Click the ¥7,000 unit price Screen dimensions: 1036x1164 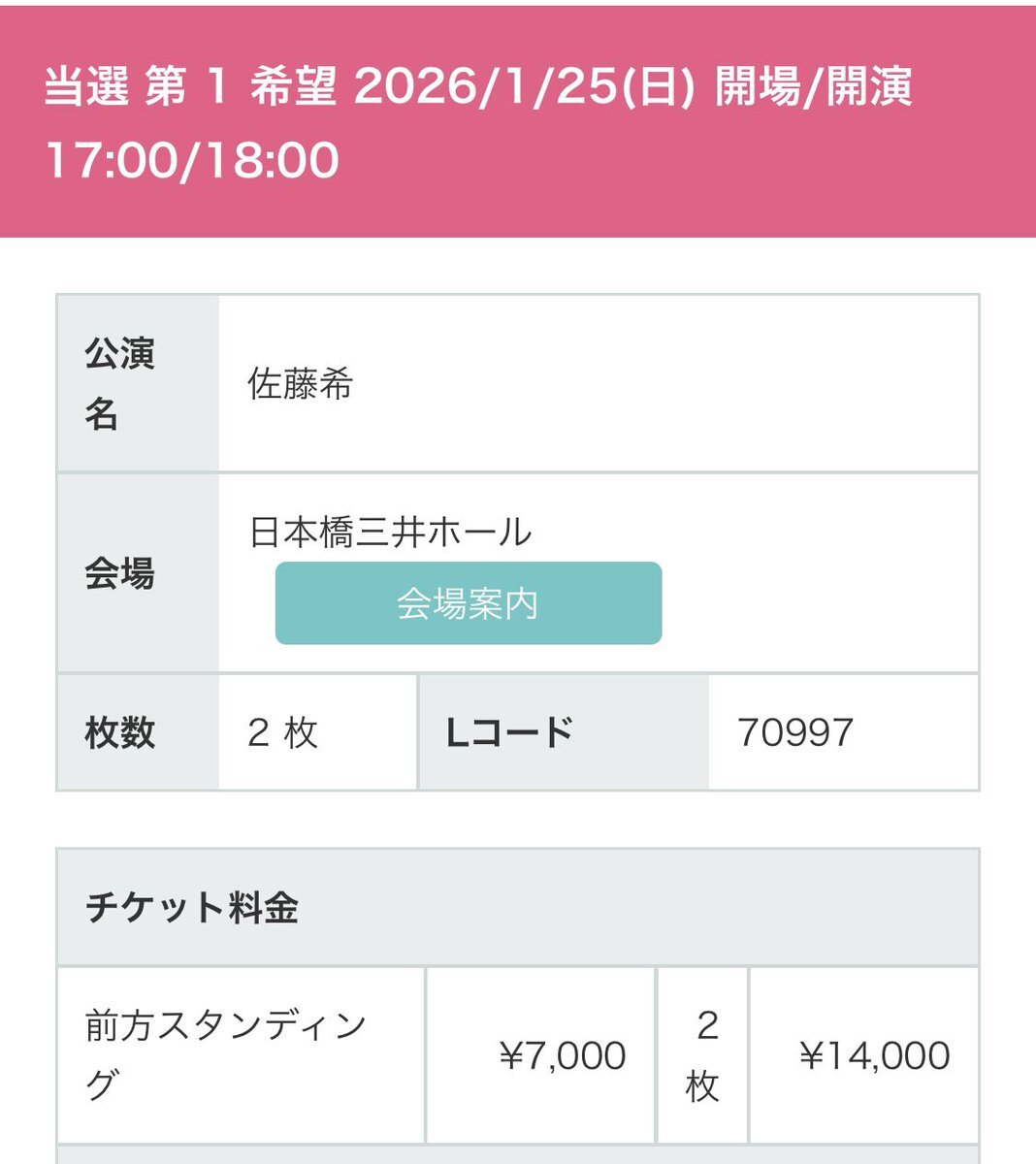pyautogui.click(x=563, y=1055)
